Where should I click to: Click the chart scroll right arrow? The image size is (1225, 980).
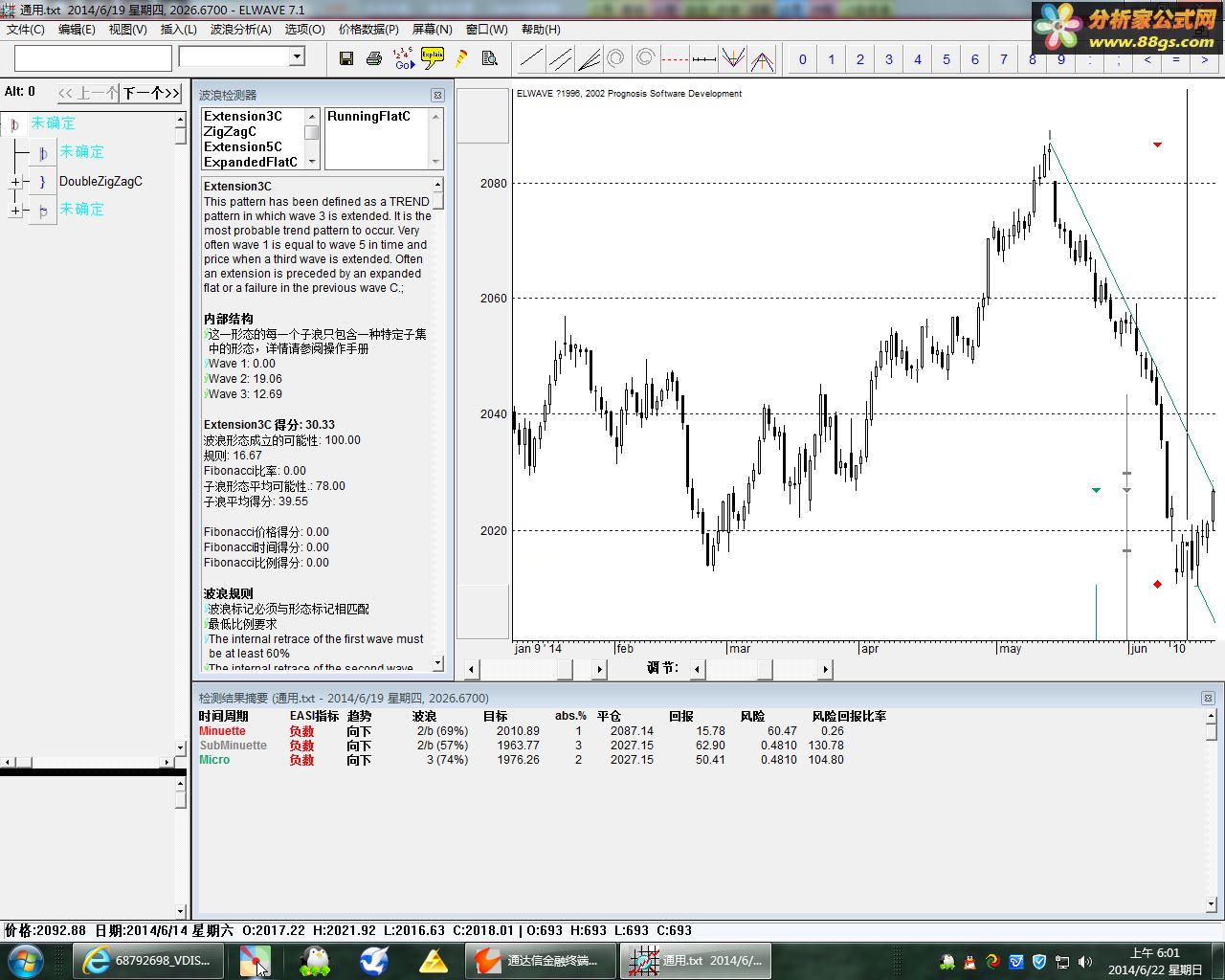[x=600, y=669]
